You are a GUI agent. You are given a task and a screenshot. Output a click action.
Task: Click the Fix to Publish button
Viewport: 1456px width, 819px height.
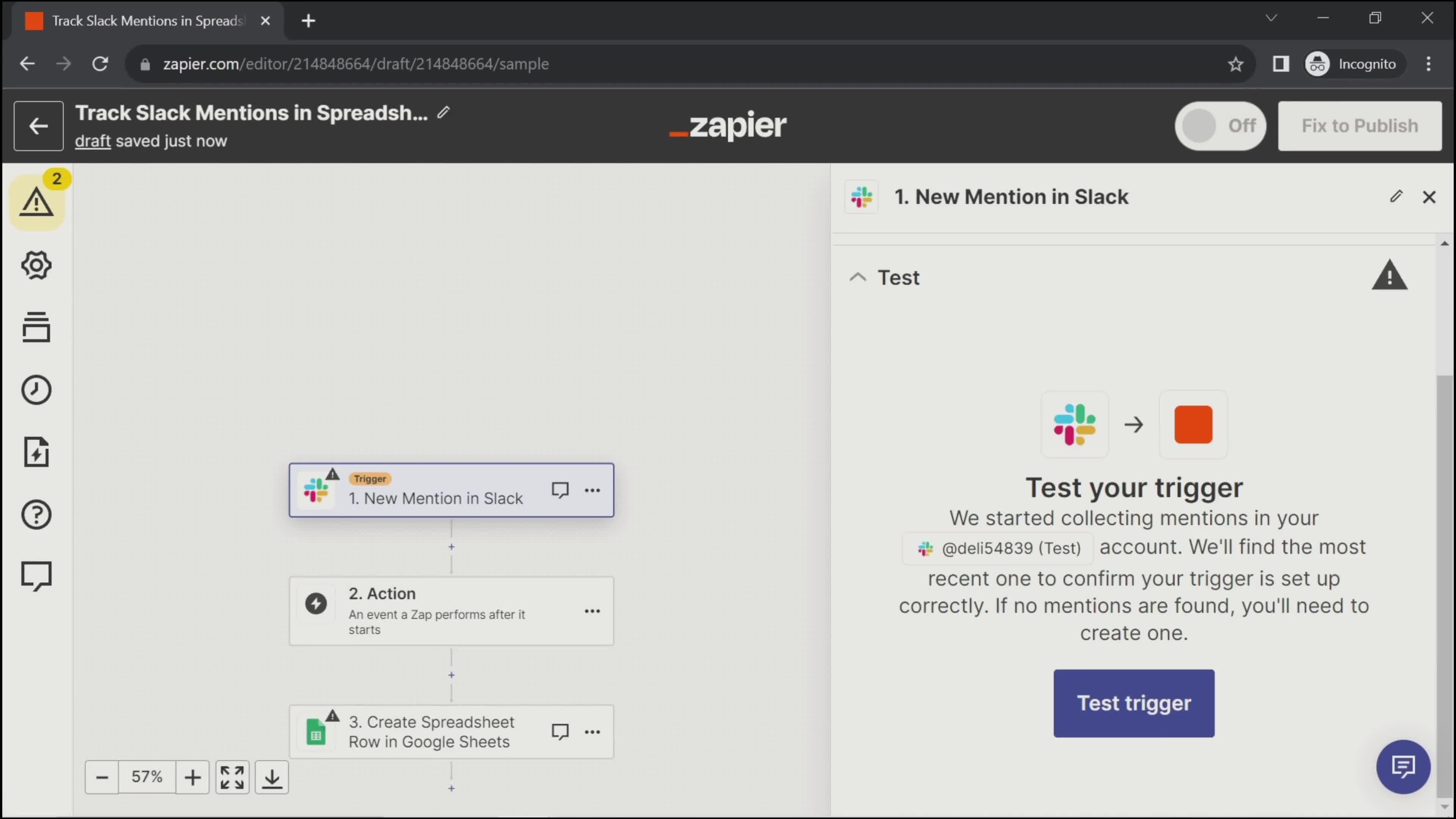pyautogui.click(x=1359, y=125)
